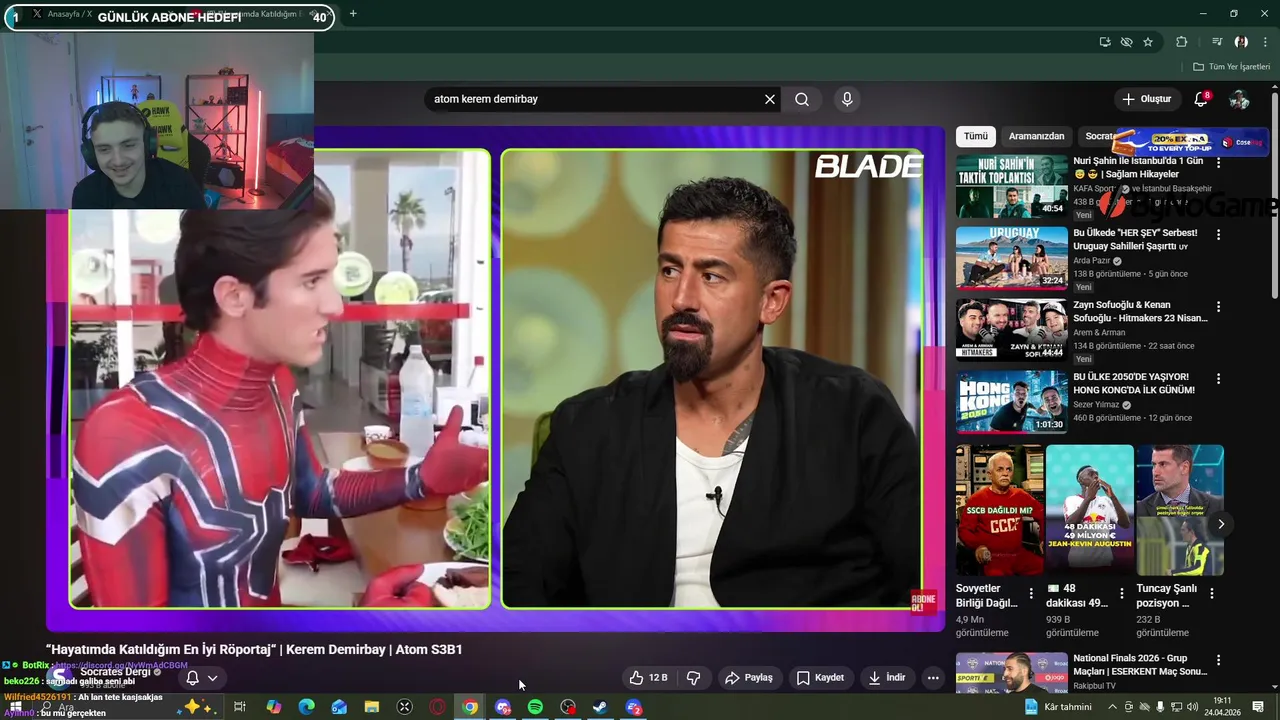Open the Hong Kong 2050 video thumbnail
1280x720 pixels.
[x=1011, y=402]
